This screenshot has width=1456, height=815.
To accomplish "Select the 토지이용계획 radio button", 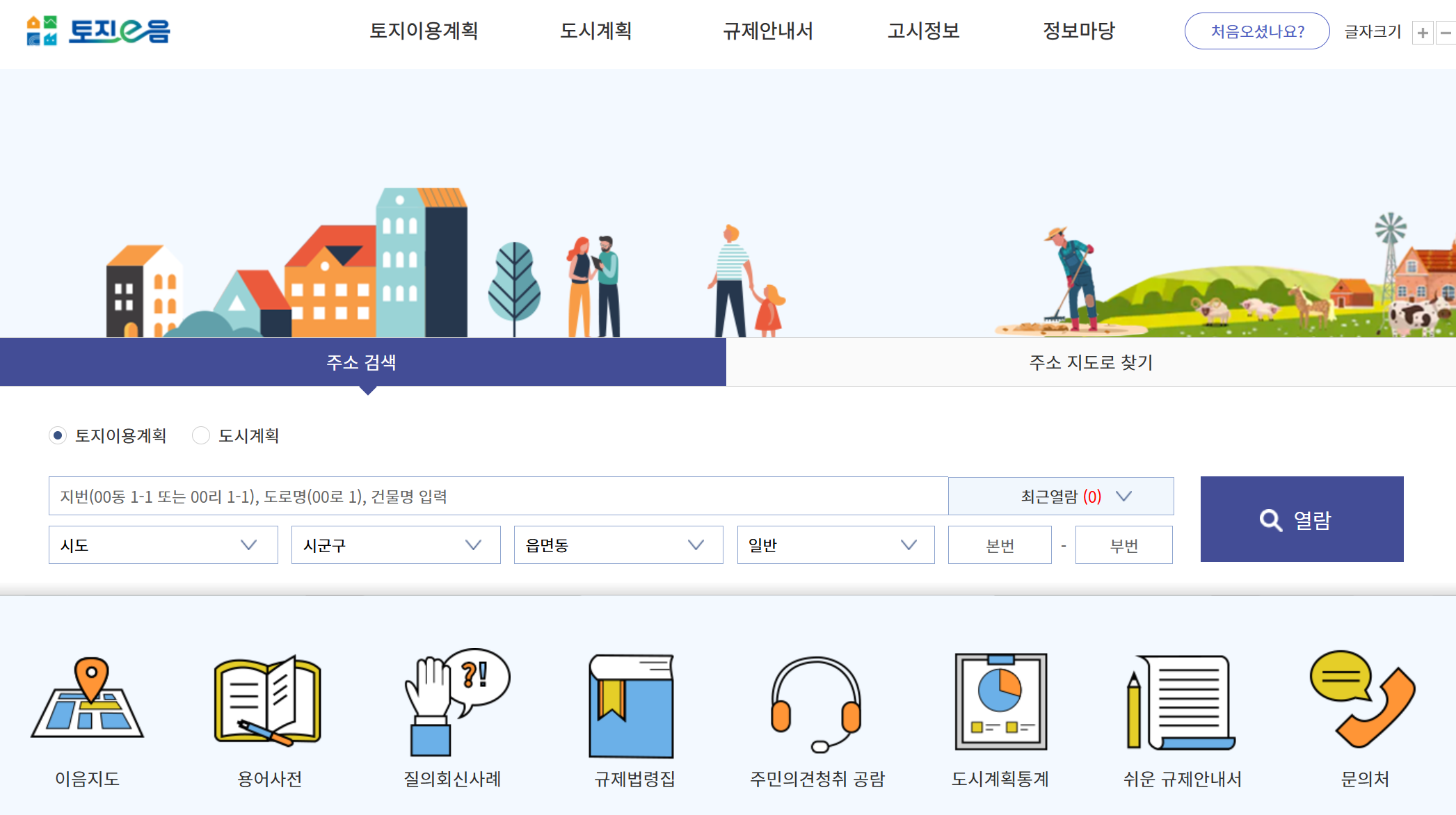I will click(x=58, y=435).
